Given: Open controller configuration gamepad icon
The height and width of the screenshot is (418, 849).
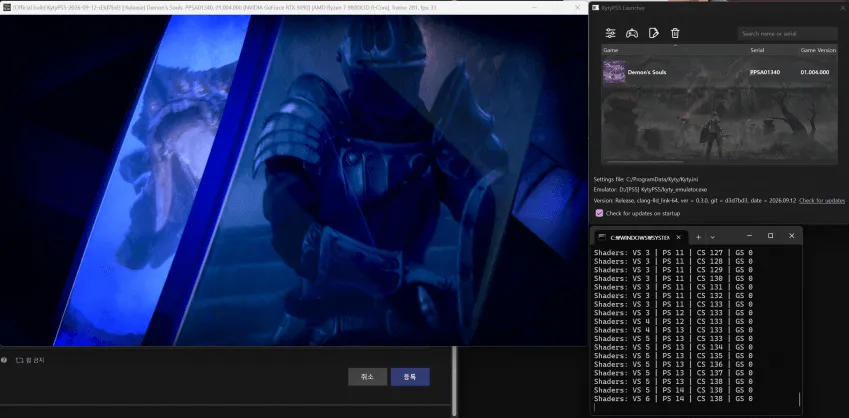Looking at the screenshot, I should pos(632,34).
